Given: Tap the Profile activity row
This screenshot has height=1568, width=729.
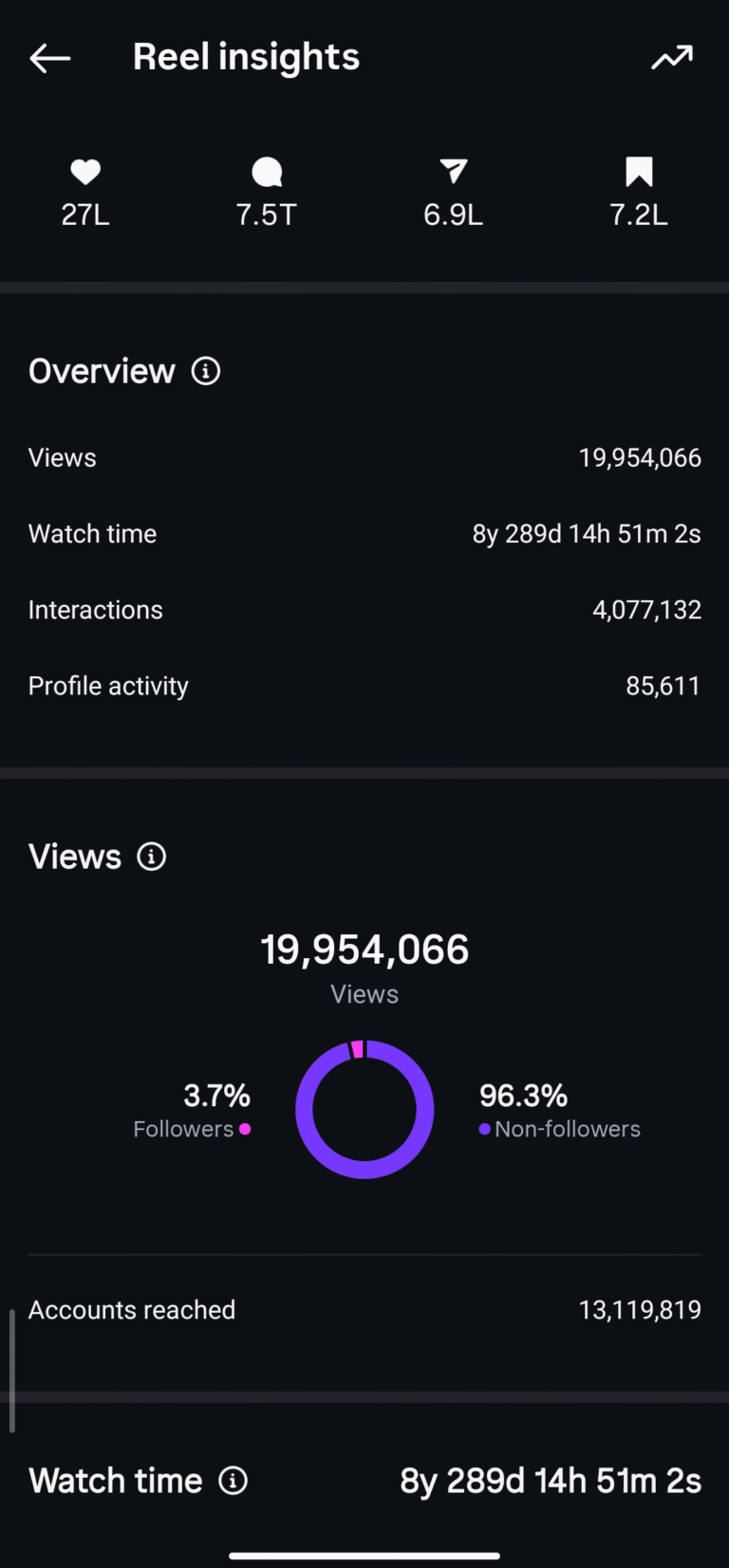Looking at the screenshot, I should point(364,686).
